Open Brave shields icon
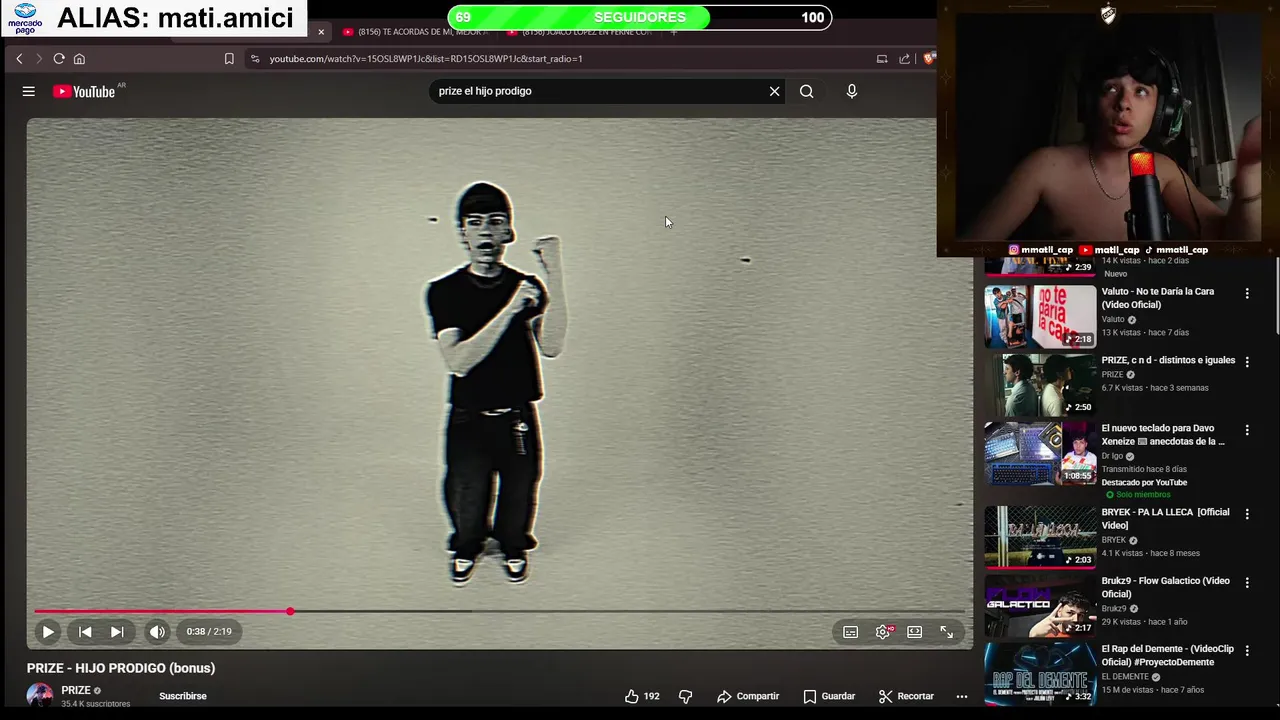This screenshot has width=1280, height=720. click(929, 59)
